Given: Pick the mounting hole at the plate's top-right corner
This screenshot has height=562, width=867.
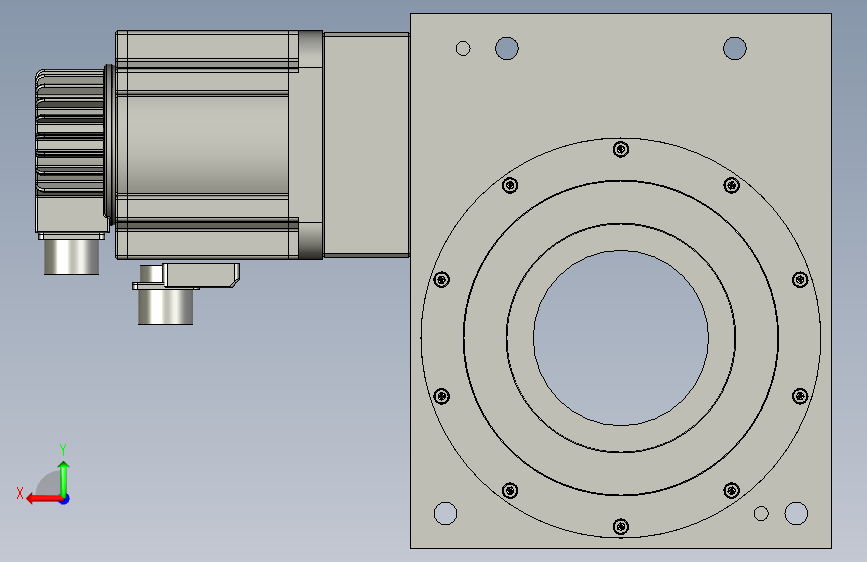Looking at the screenshot, I should [735, 48].
